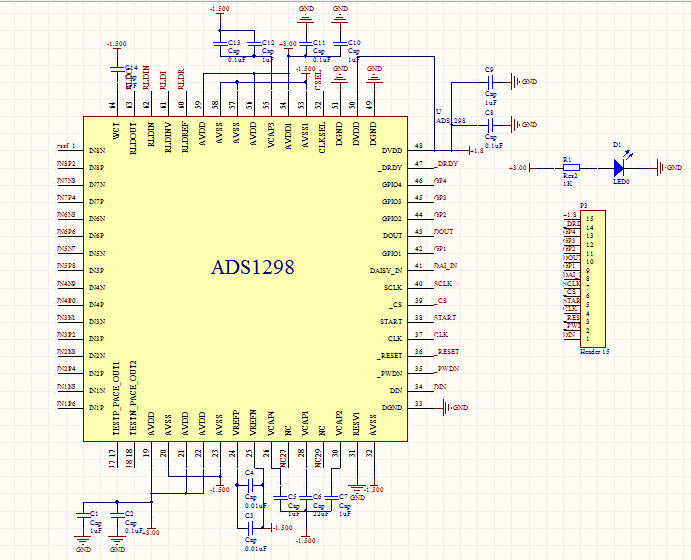Select the WCT pin name

point(116,131)
